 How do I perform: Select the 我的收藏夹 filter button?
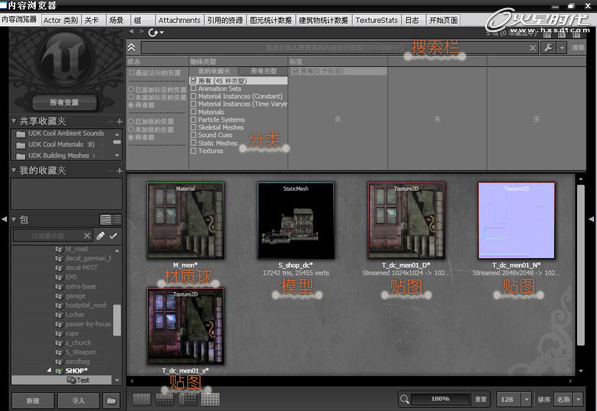214,71
